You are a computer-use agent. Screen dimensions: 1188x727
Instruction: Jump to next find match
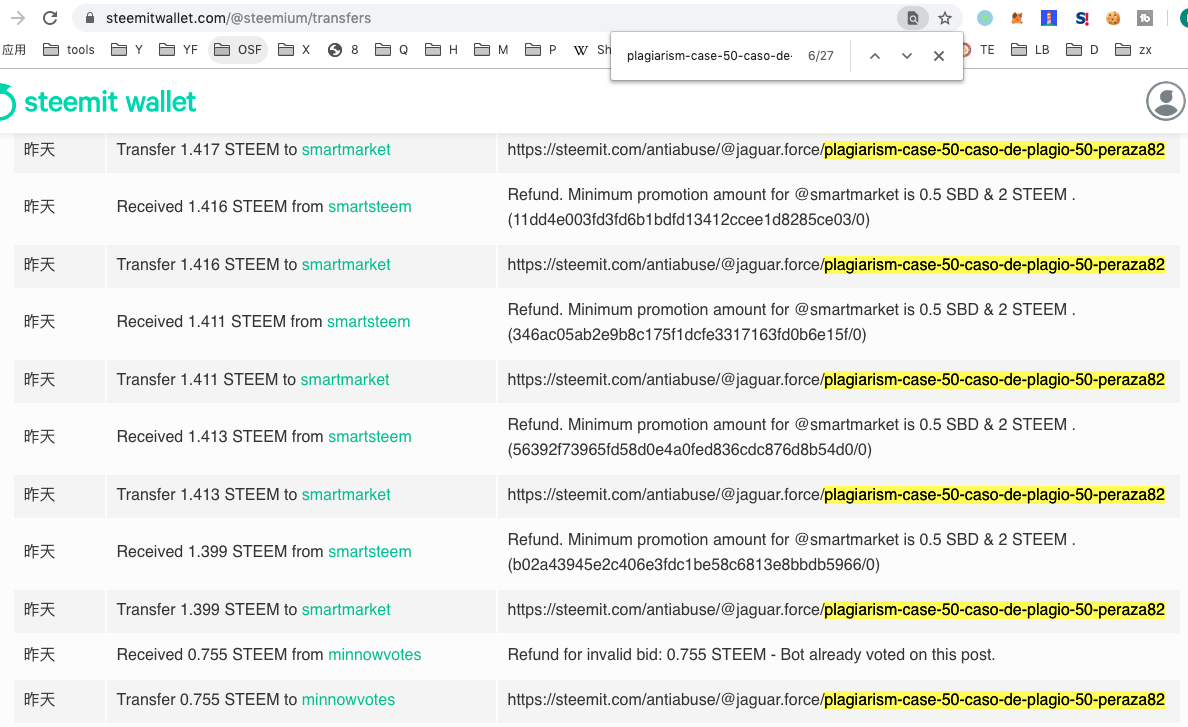(x=906, y=56)
